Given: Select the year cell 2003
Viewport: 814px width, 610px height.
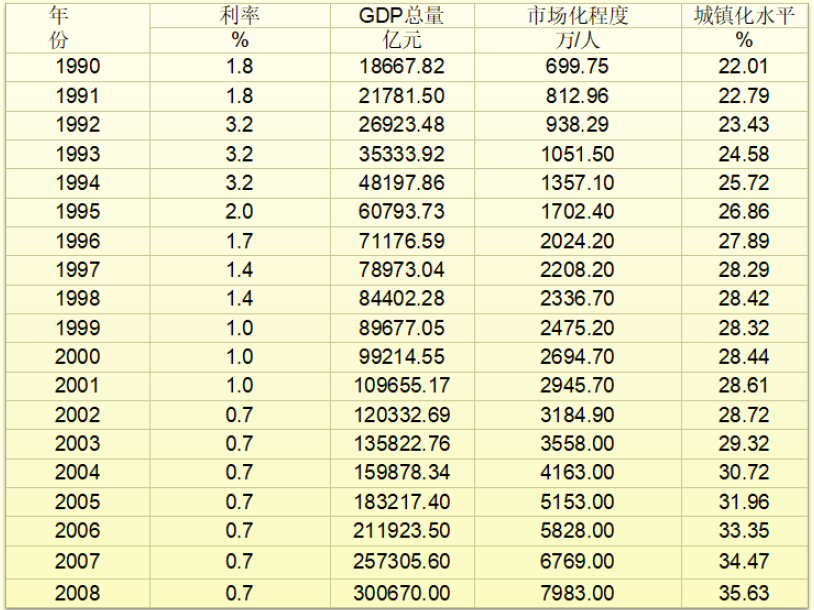Looking at the screenshot, I should [x=78, y=443].
